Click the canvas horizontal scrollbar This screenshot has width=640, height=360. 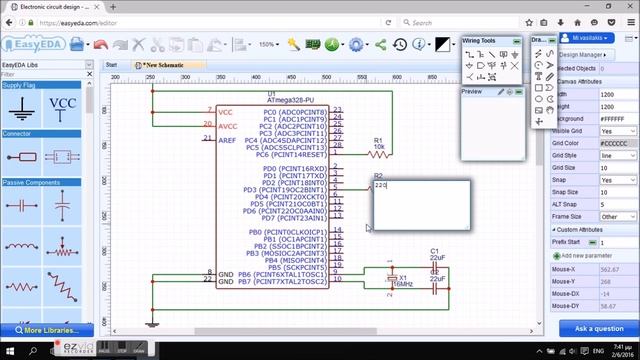pos(285,331)
